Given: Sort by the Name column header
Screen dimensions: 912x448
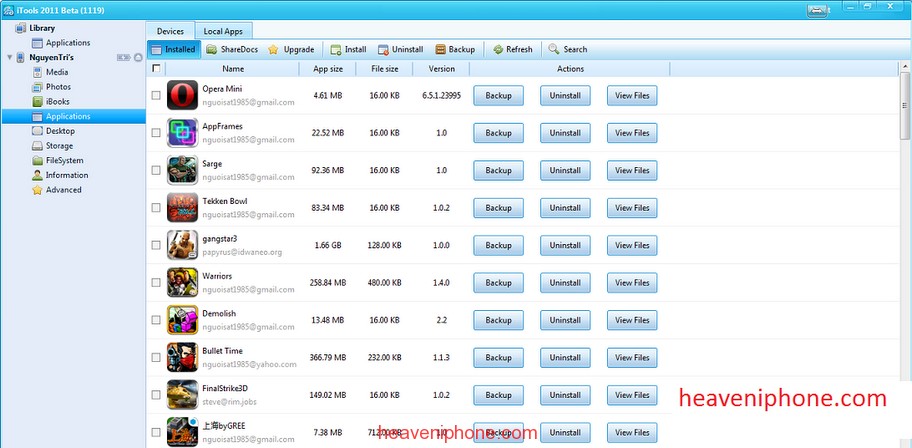Looking at the screenshot, I should click(233, 69).
